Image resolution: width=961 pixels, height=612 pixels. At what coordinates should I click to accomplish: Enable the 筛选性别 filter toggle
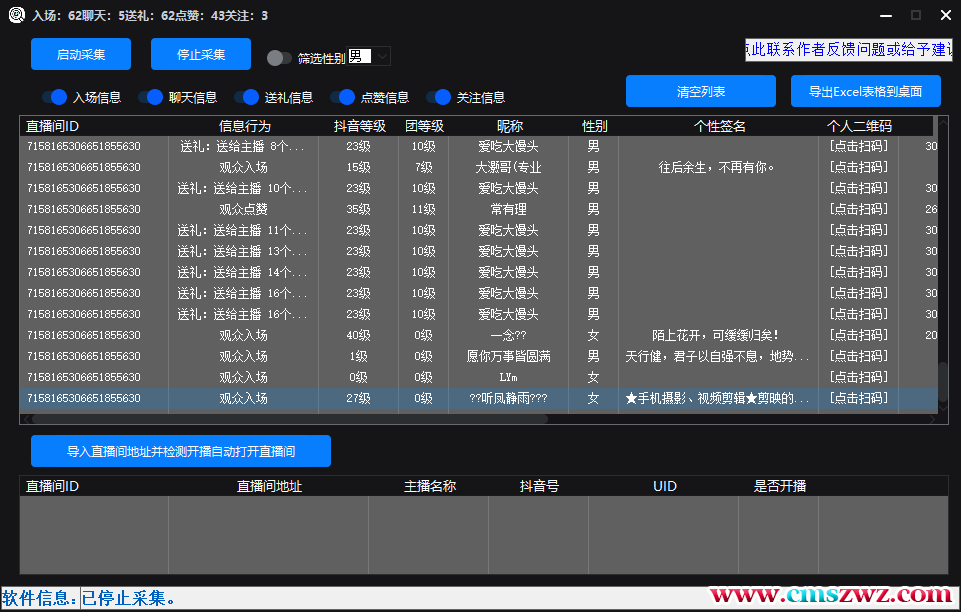280,58
